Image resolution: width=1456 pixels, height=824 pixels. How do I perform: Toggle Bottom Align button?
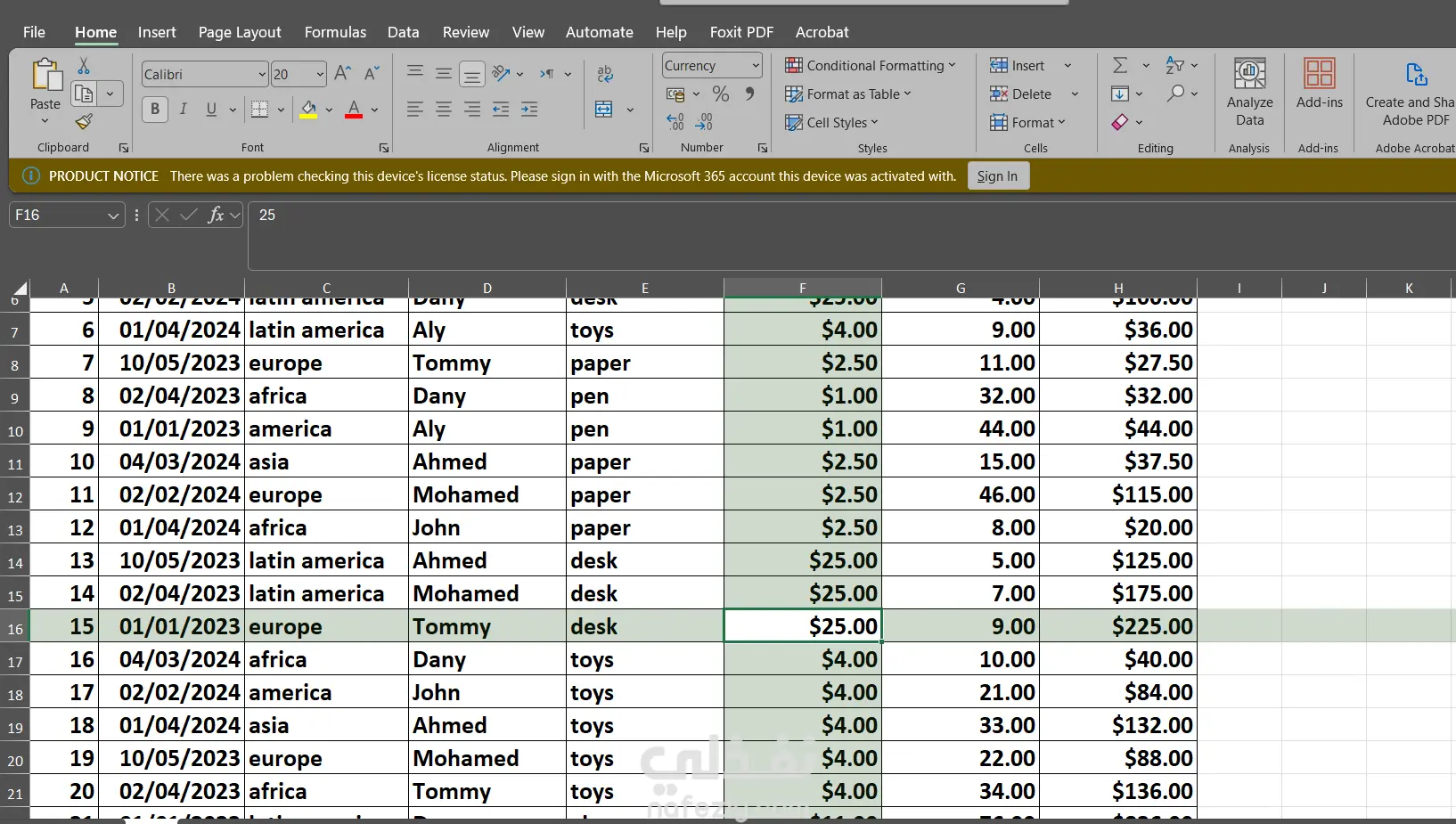coord(472,74)
